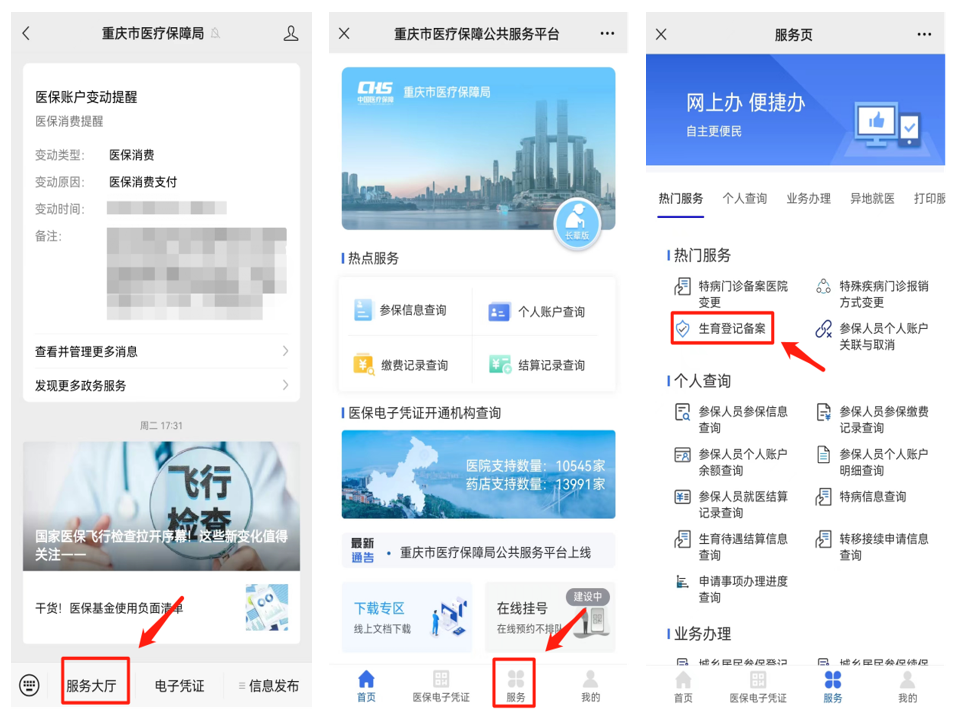
Task: Switch to 业务办理 category tab
Action: click(808, 198)
